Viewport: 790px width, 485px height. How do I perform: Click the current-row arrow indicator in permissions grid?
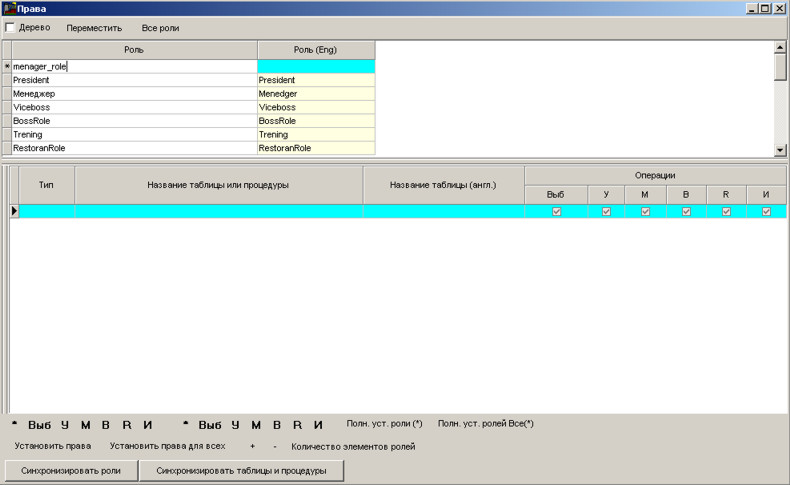point(14,211)
